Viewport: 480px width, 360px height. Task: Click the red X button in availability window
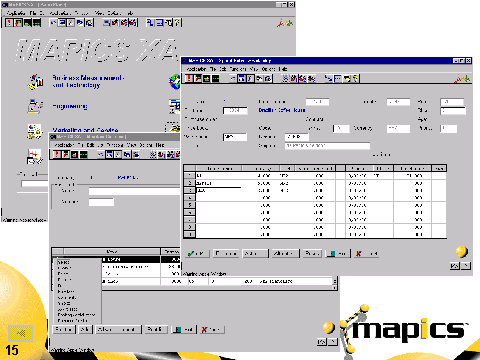coord(366,254)
